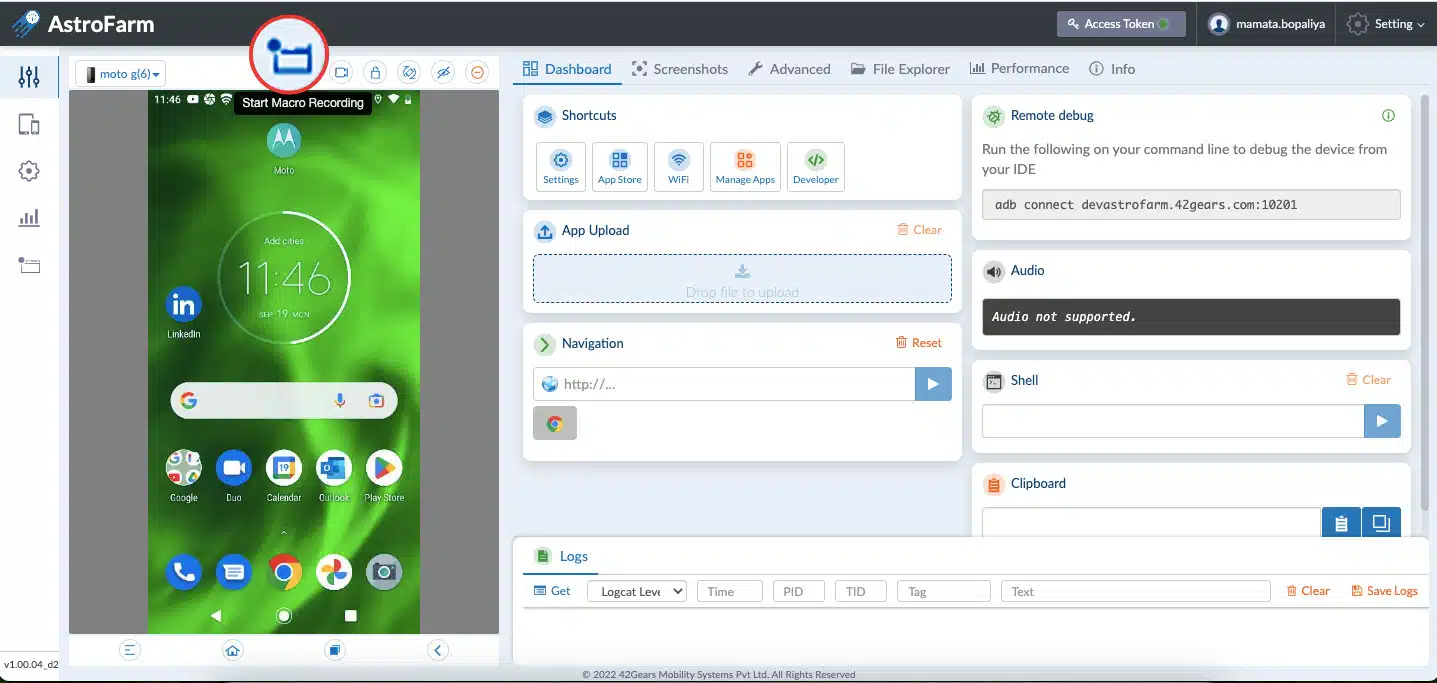Screen dimensions: 1437x683
Task: Open the App Store shortcut
Action: pos(620,166)
